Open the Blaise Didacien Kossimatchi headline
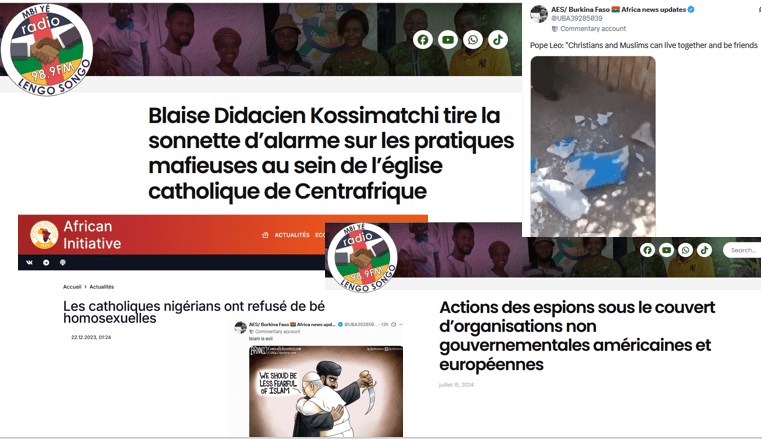Viewport: 762px width, 439px height. [x=331, y=153]
